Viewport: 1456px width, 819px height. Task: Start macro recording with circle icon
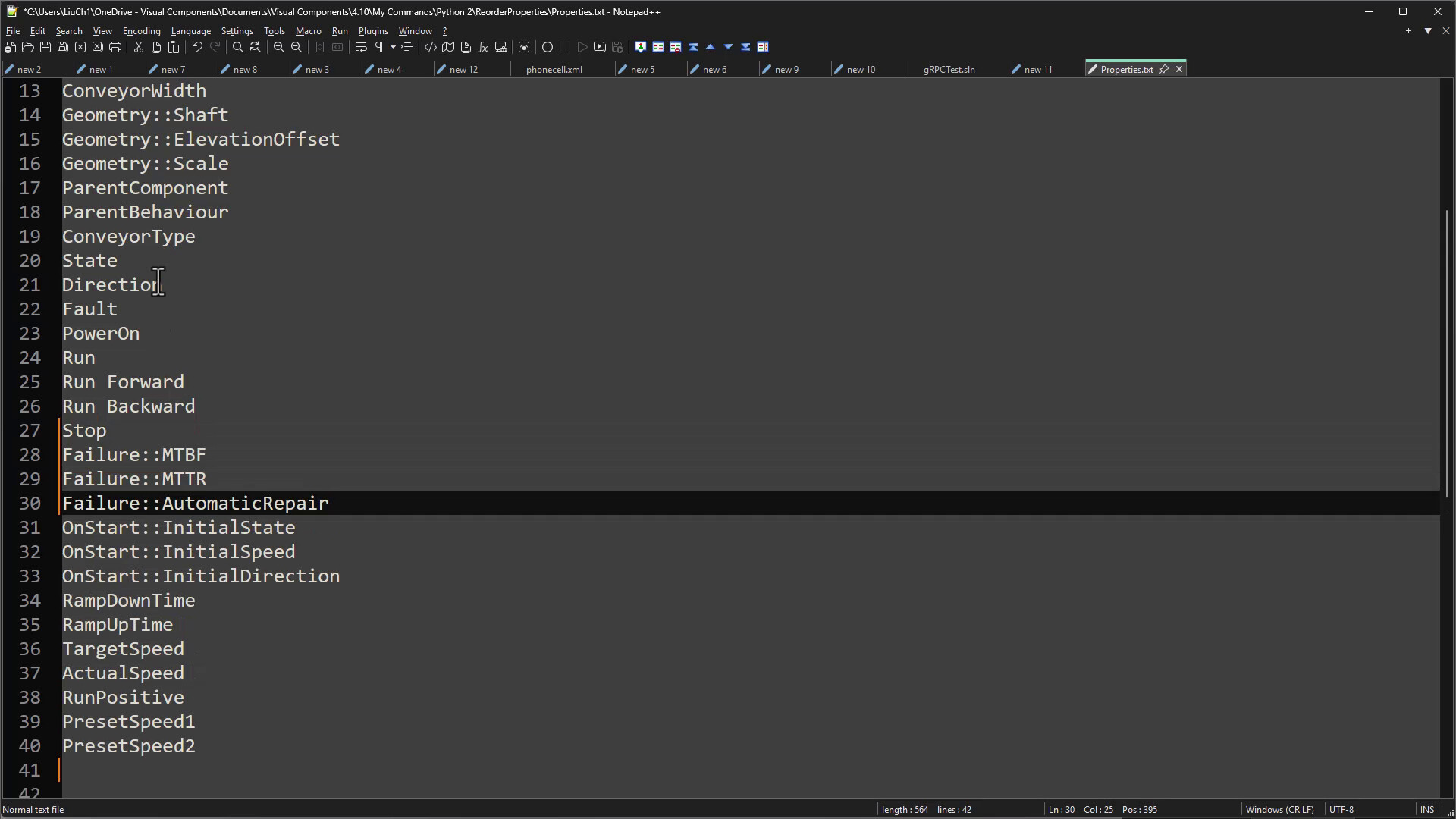point(548,47)
